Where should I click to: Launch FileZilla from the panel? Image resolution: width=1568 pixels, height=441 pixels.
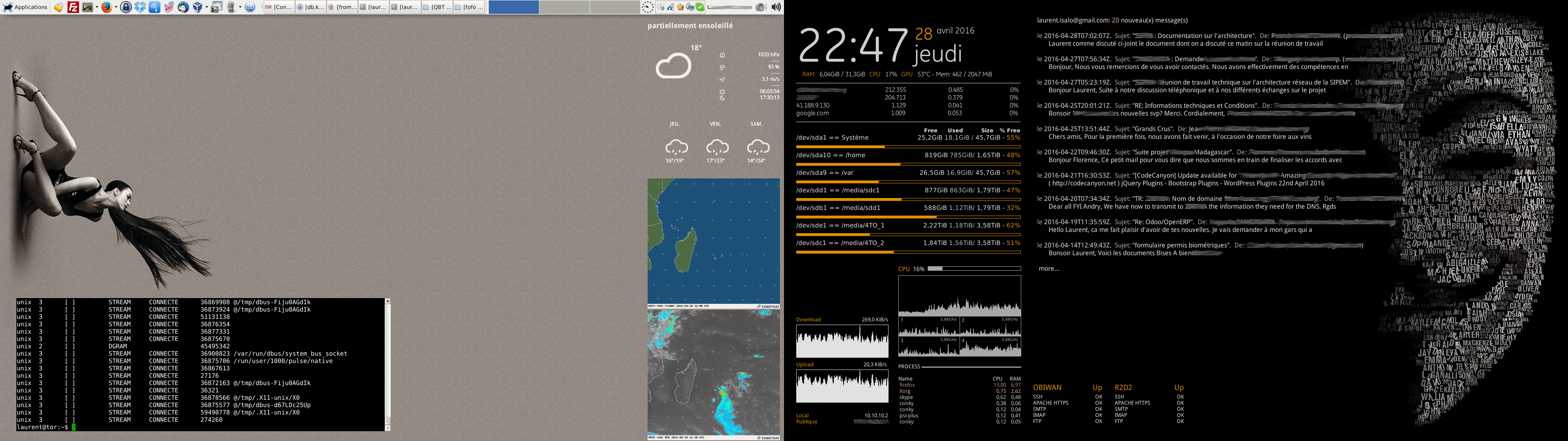(x=73, y=7)
